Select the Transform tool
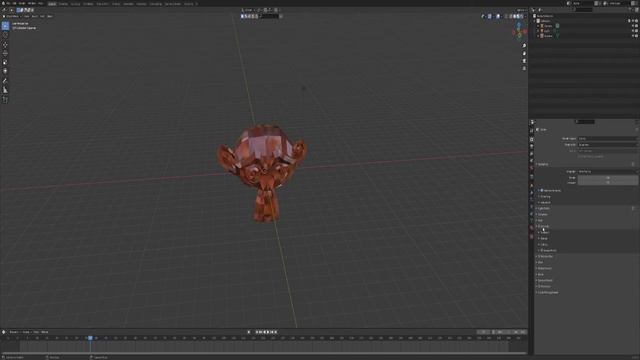The height and width of the screenshot is (360, 640). pyautogui.click(x=5, y=71)
